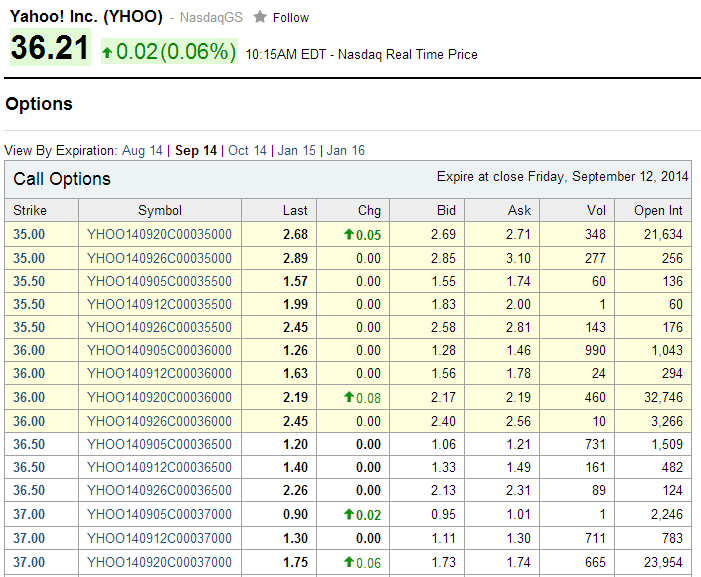Click the Symbol column header
Viewport: 701px width, 577px height.
point(160,210)
